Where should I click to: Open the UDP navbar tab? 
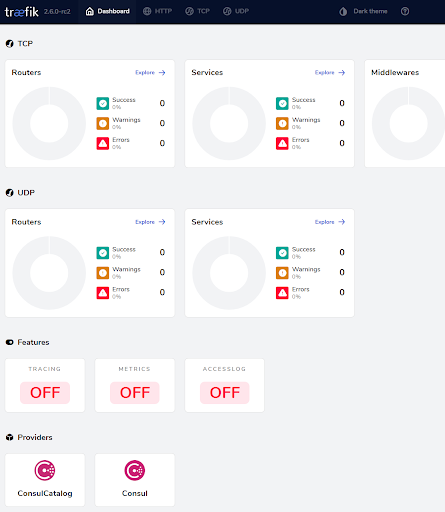pyautogui.click(x=236, y=11)
